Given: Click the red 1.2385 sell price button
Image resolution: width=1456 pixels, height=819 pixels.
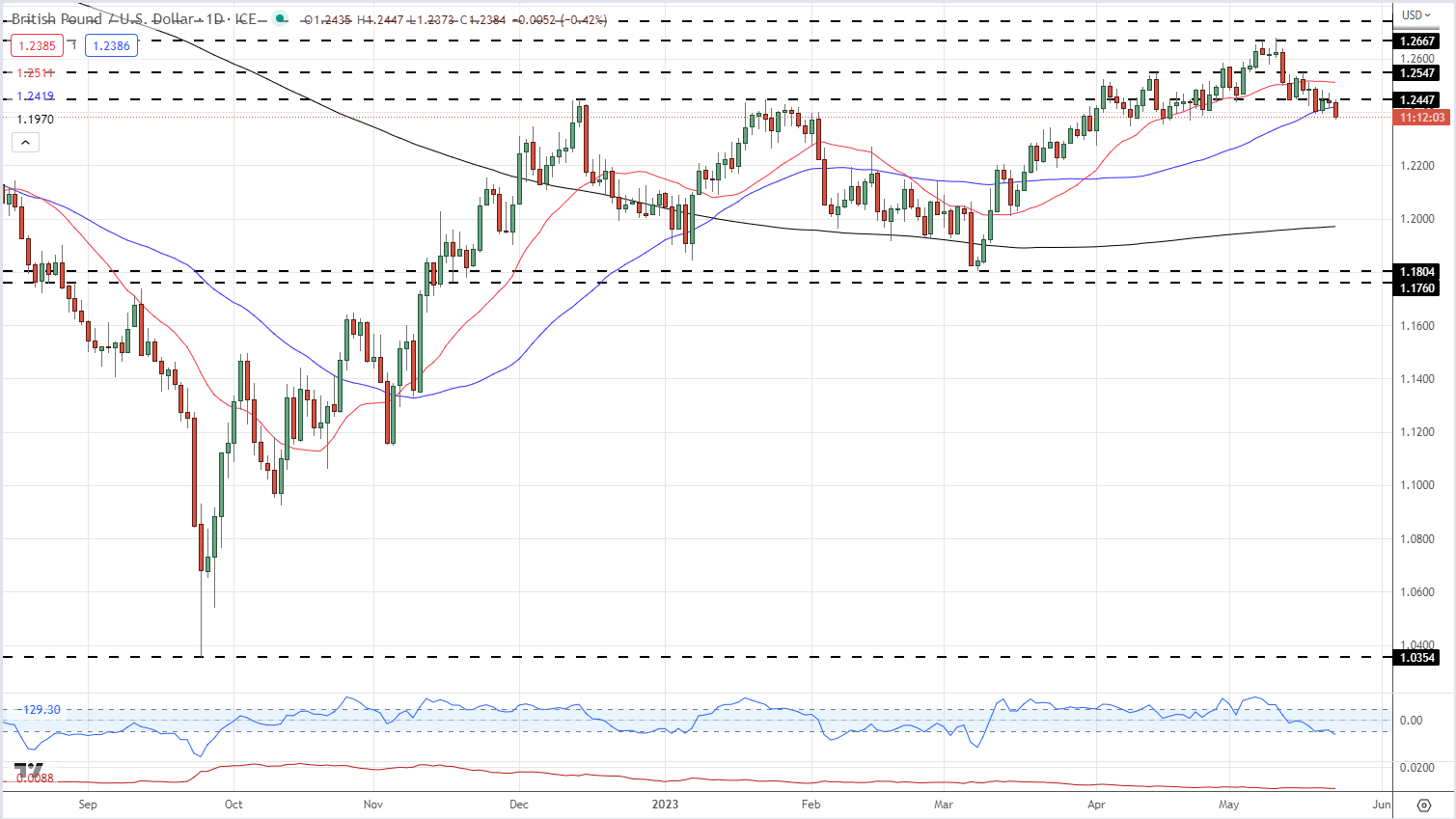Looking at the screenshot, I should 37,45.
